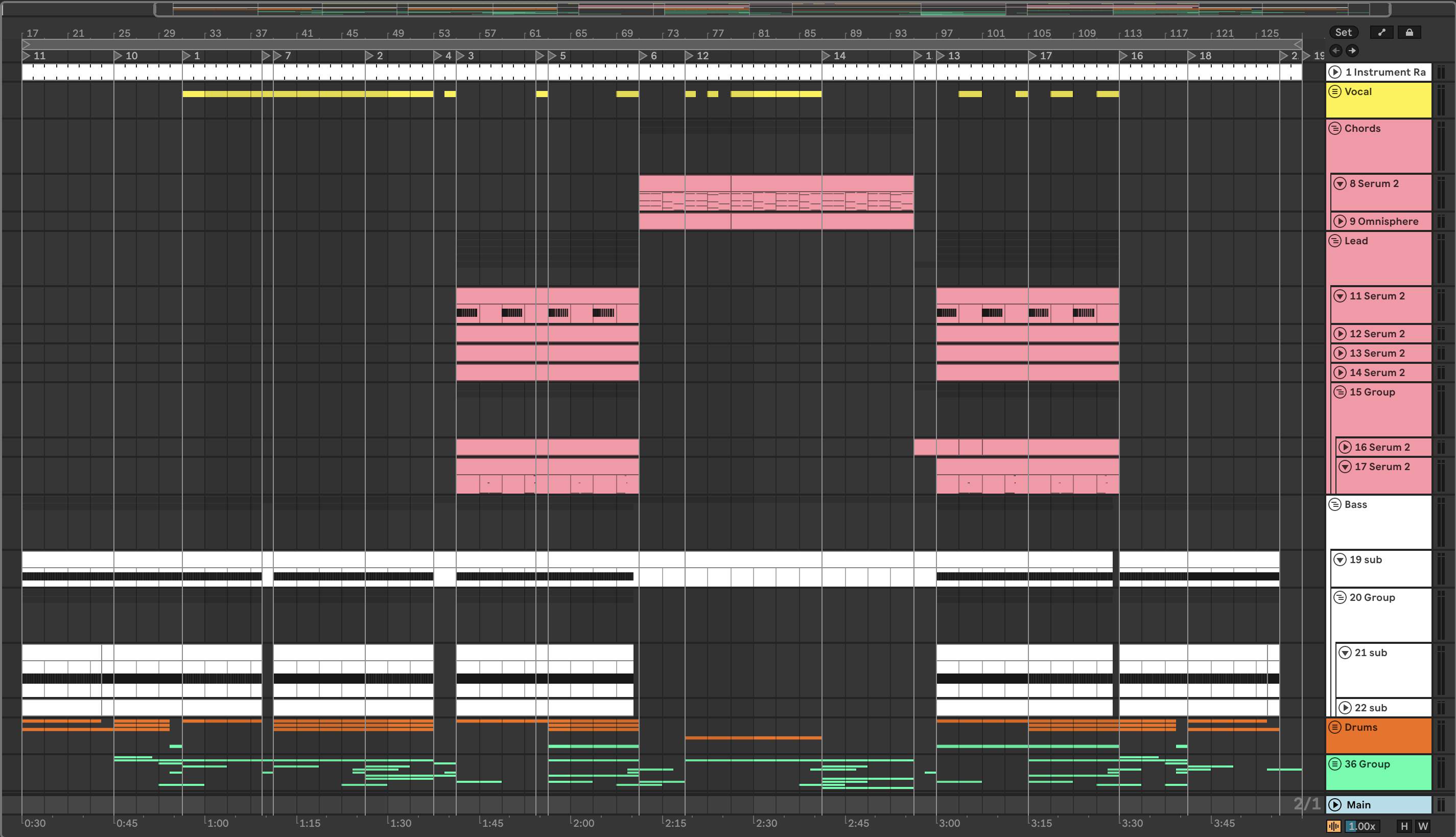This screenshot has height=837, width=1456.
Task: Click the lock envelopes icon
Action: 1409,33
